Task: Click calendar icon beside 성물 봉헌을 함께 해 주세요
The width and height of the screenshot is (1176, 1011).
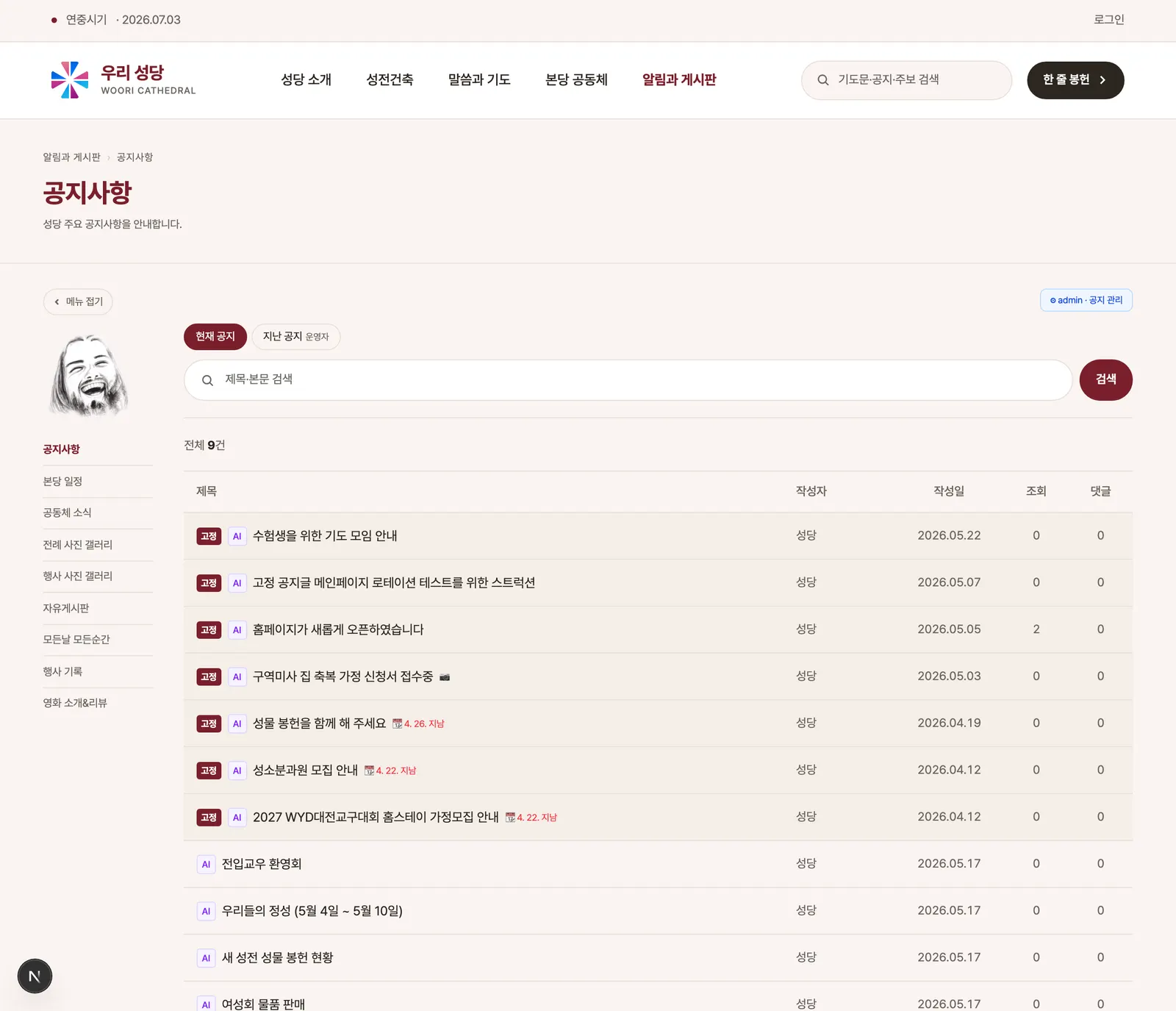Action: [x=397, y=724]
